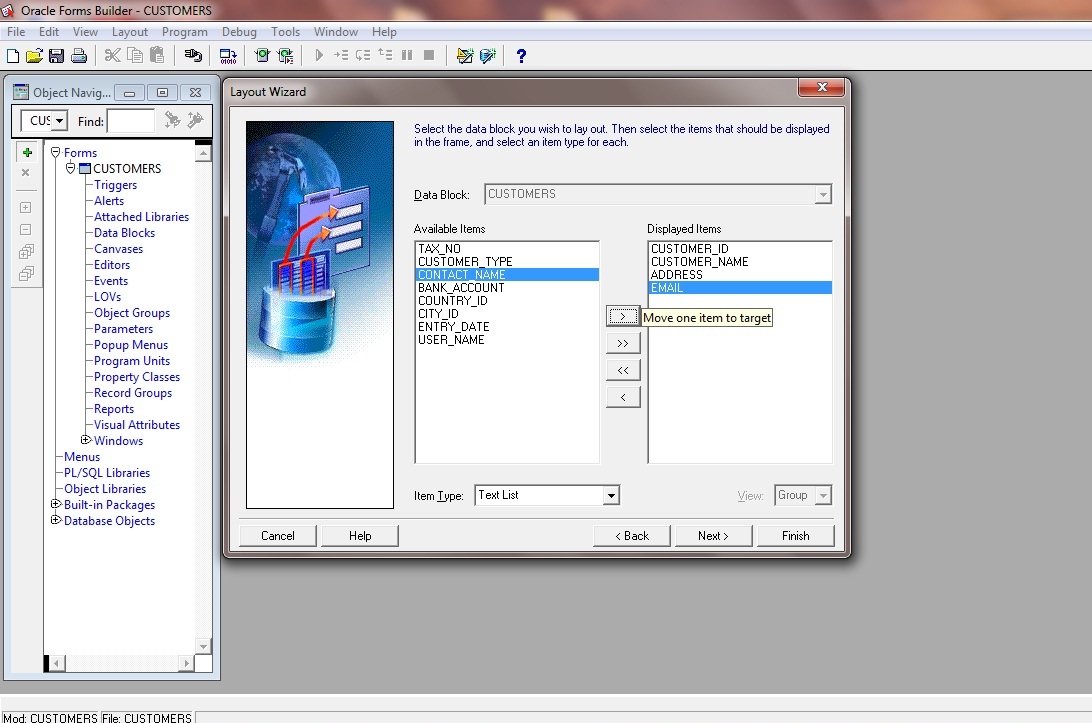Click the Back button
The image size is (1092, 723).
pos(632,536)
